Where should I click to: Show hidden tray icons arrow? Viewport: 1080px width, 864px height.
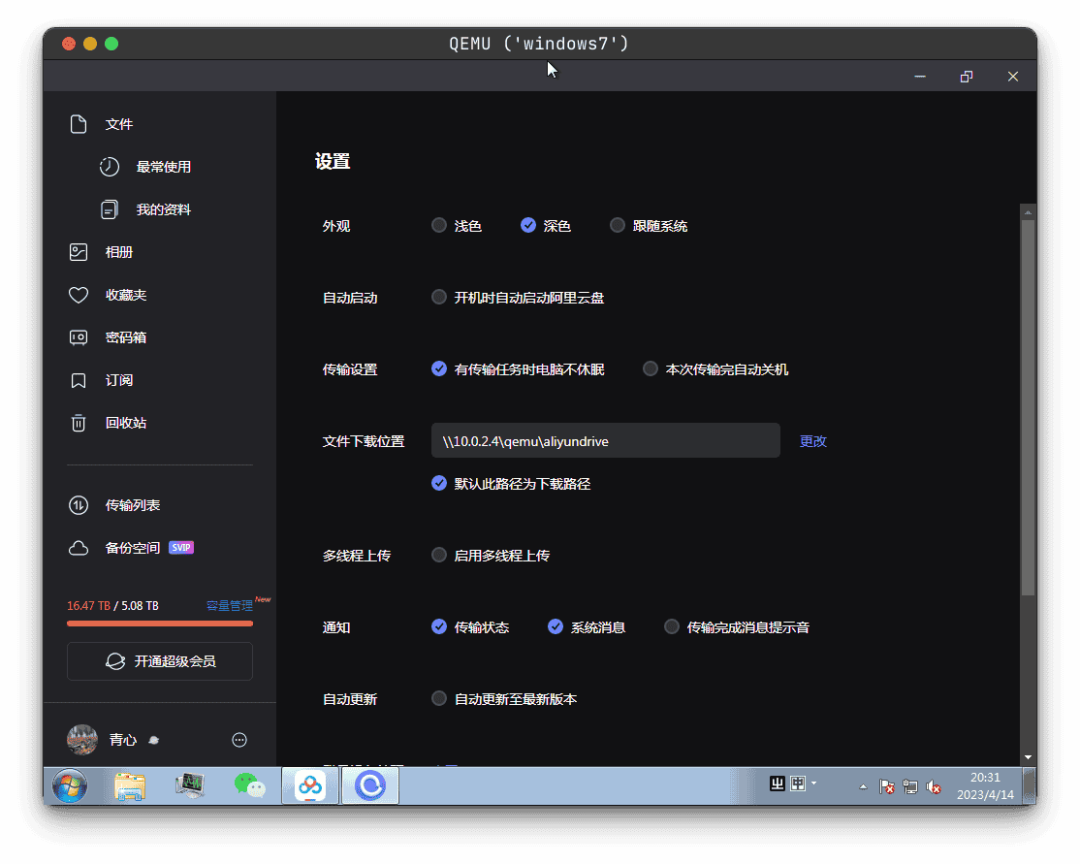coord(863,786)
